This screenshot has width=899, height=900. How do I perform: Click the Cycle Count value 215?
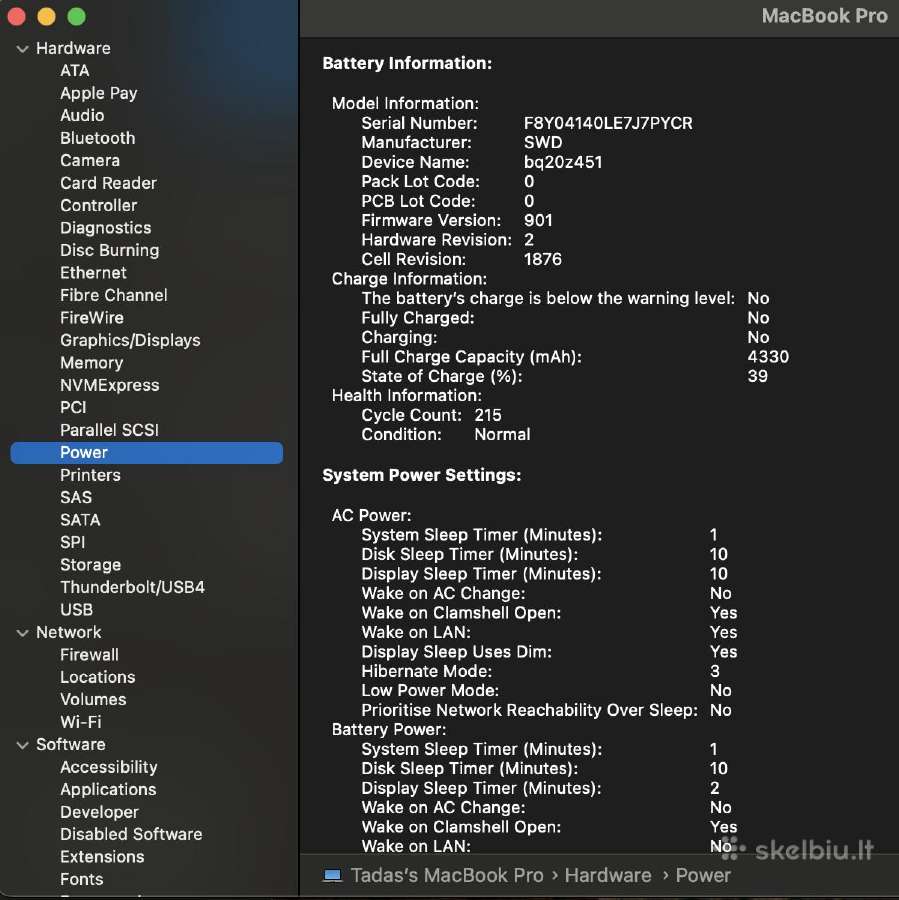[x=488, y=415]
